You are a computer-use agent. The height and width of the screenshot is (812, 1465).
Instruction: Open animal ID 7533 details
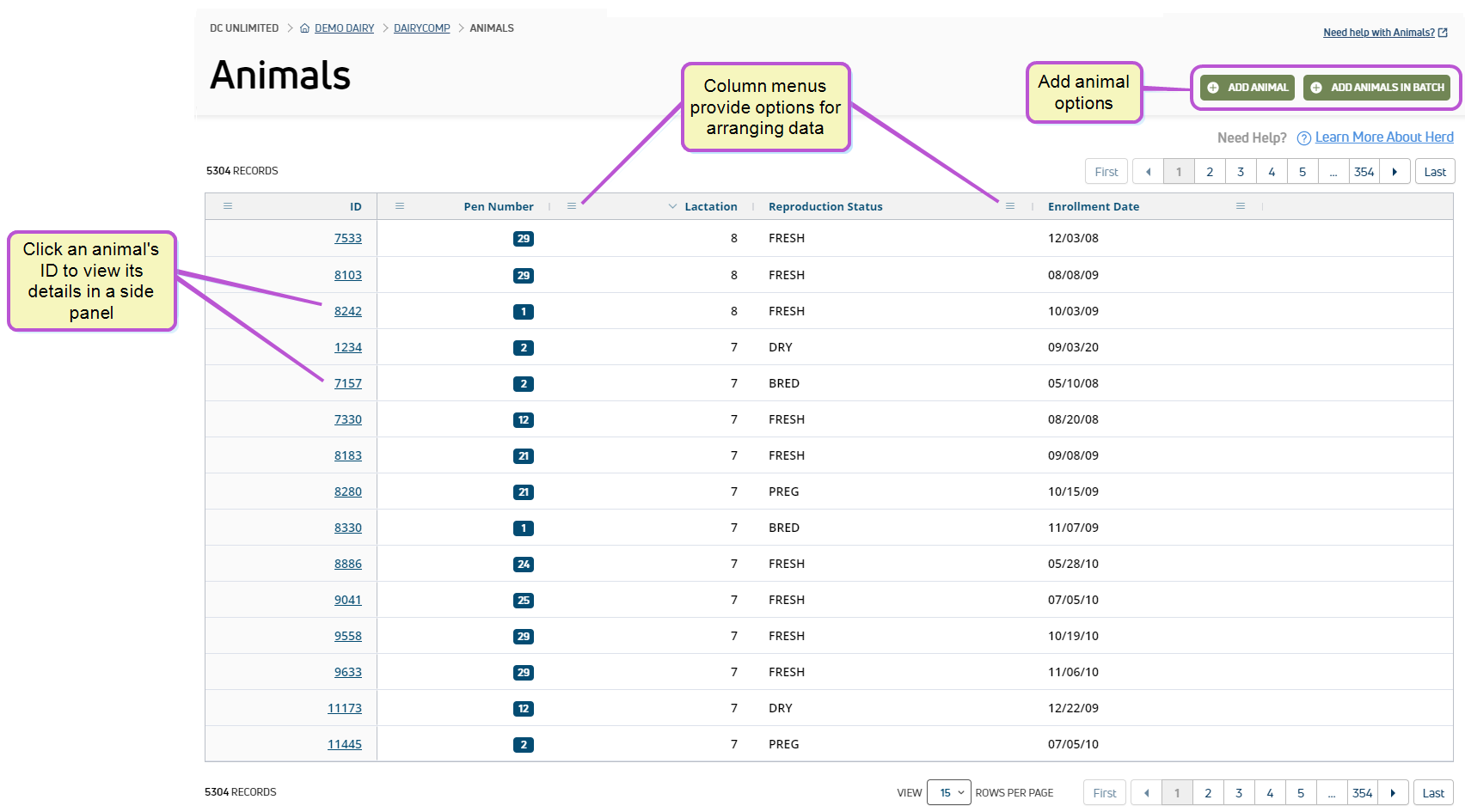click(348, 239)
